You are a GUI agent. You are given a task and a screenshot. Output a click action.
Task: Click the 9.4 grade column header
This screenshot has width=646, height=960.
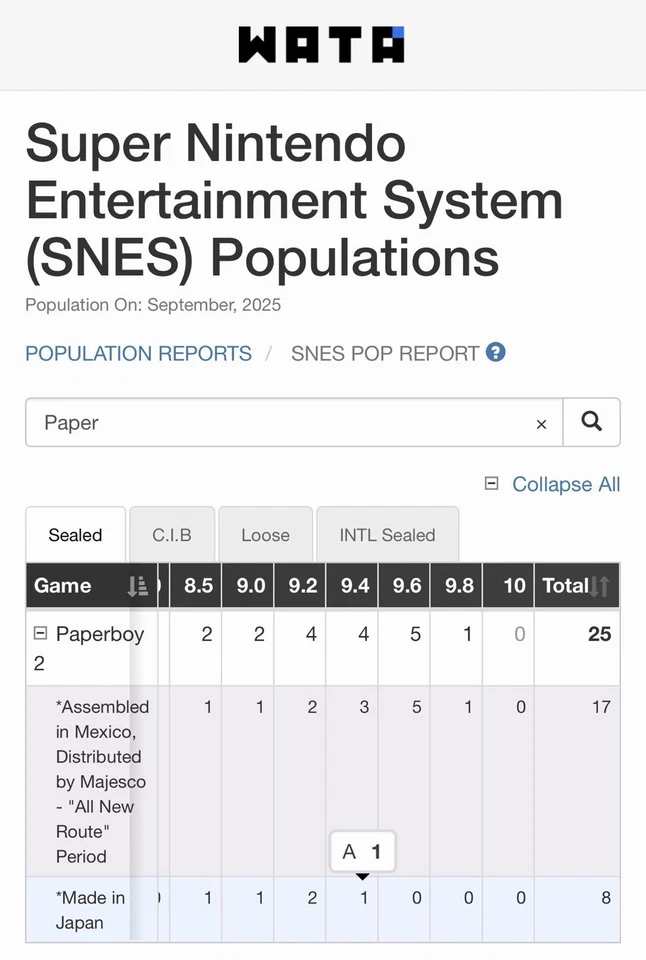point(355,586)
